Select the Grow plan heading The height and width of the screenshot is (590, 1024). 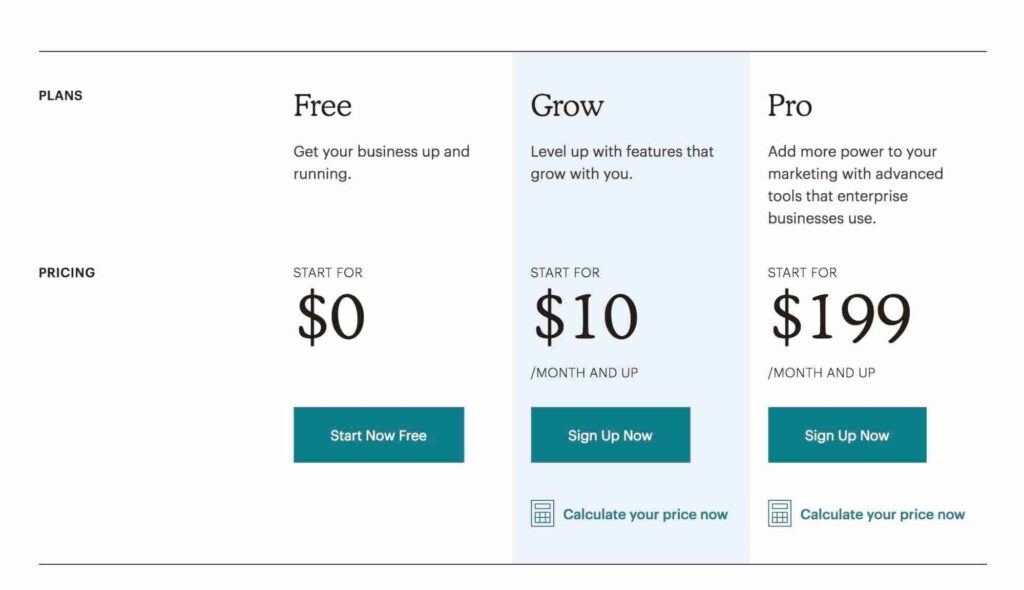click(567, 105)
